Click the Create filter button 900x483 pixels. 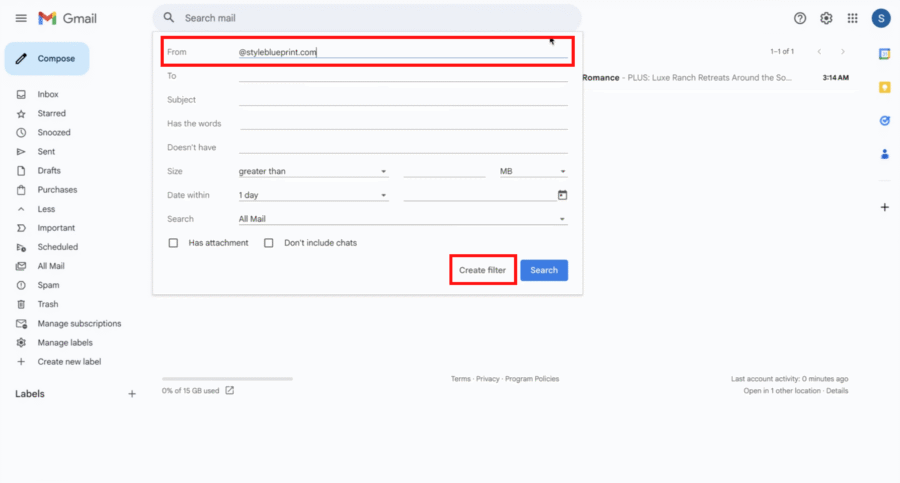click(483, 270)
